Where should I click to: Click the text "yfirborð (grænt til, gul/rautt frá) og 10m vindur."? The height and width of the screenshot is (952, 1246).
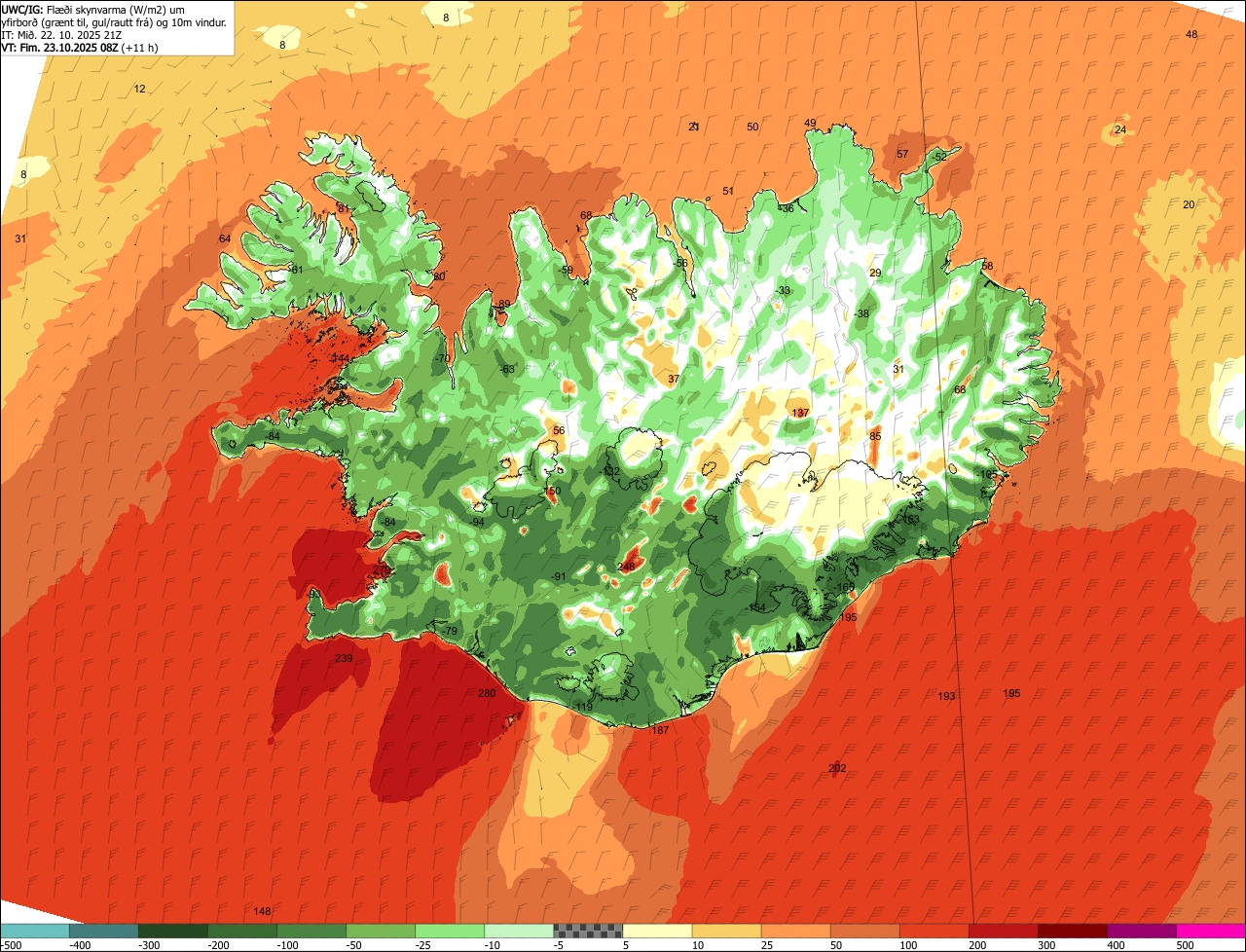coord(114,21)
